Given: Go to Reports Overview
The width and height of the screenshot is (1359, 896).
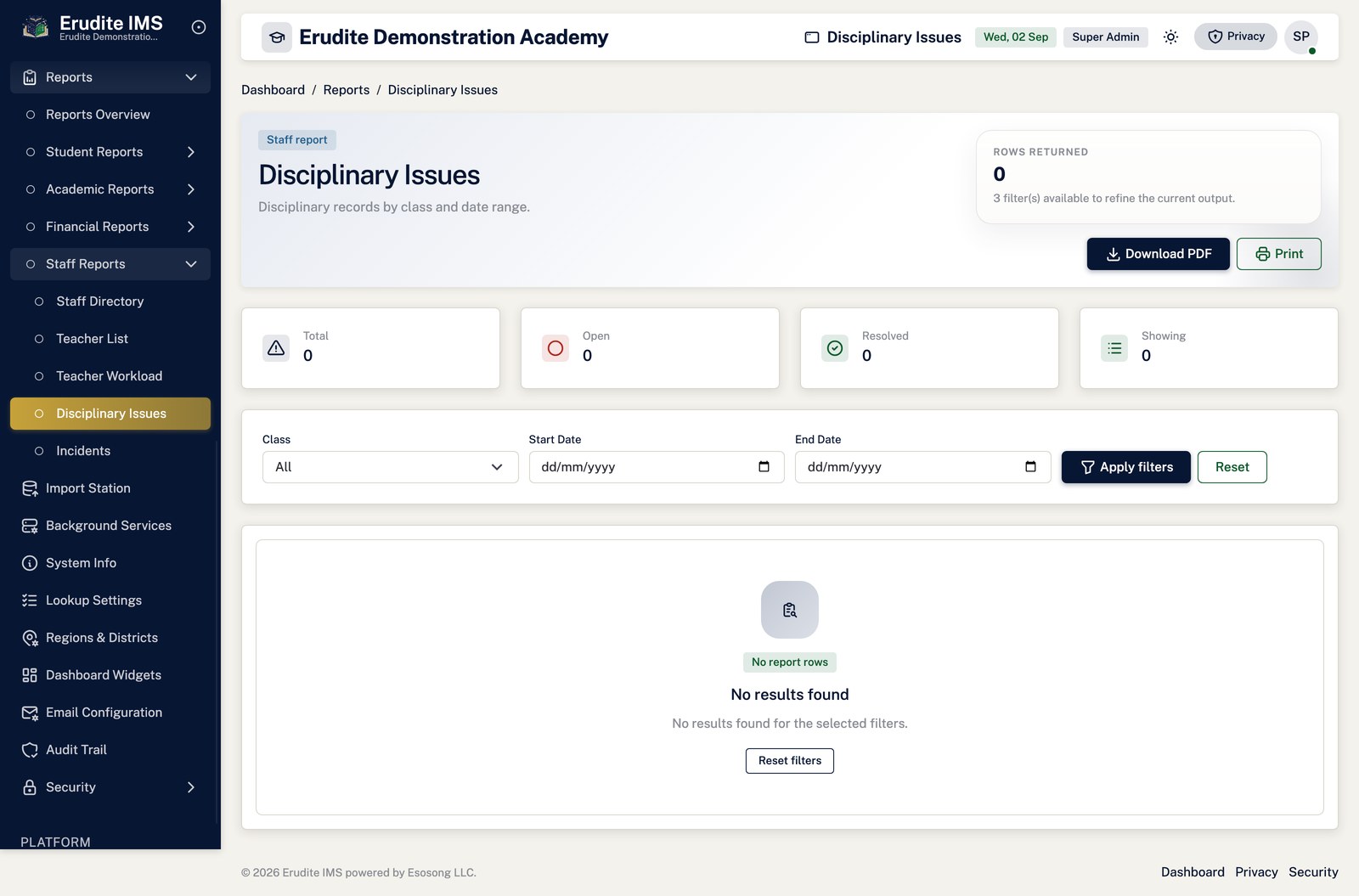Looking at the screenshot, I should pos(110,115).
